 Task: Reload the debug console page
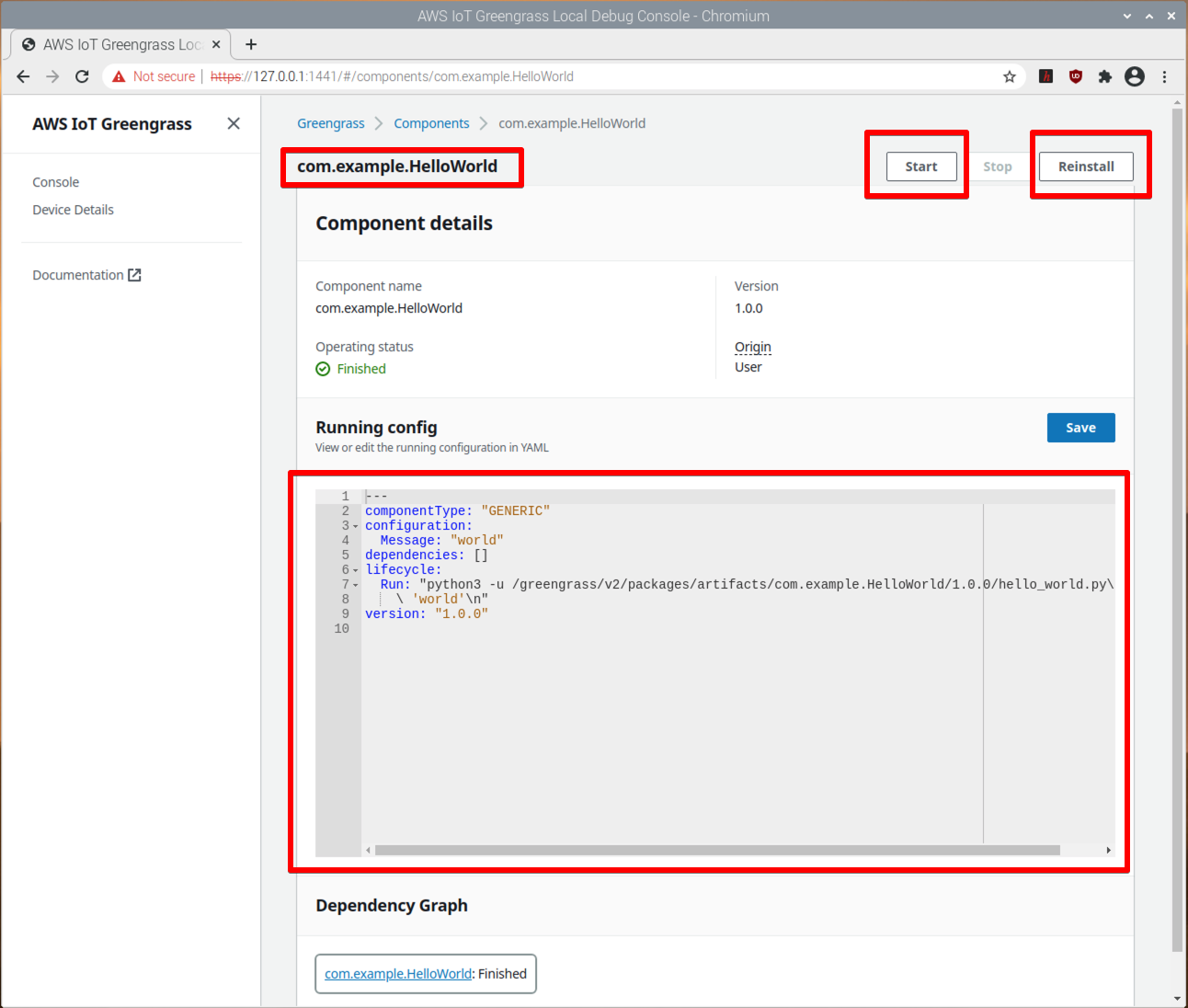click(81, 76)
